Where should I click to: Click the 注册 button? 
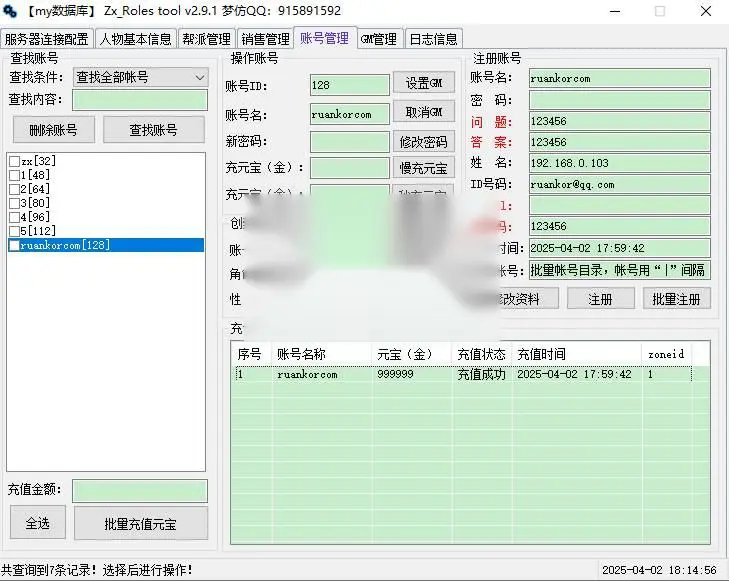pyautogui.click(x=601, y=299)
